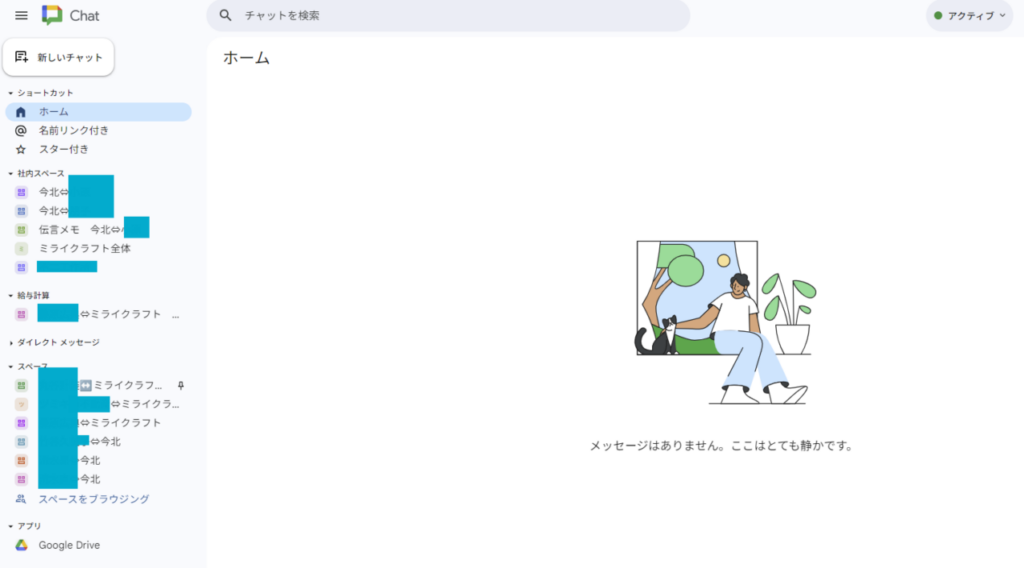Screen dimensions: 1024x568
Task: Click the 新しいチャット button
Action: click(x=59, y=57)
